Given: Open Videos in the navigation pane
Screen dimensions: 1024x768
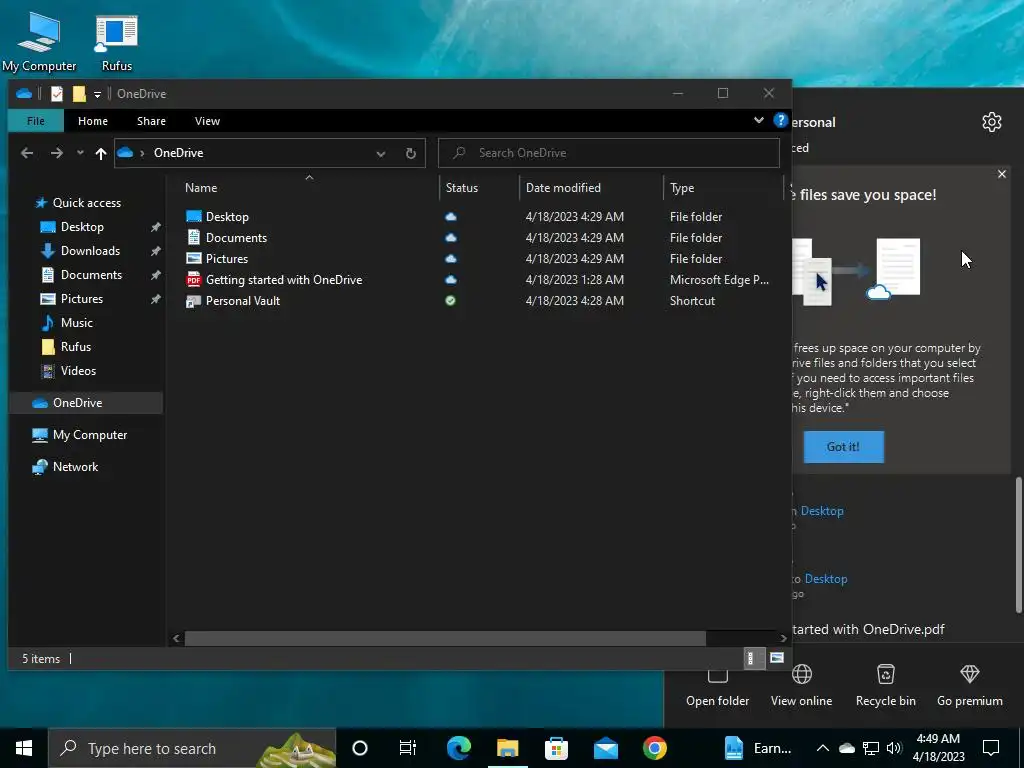Looking at the screenshot, I should point(78,371).
